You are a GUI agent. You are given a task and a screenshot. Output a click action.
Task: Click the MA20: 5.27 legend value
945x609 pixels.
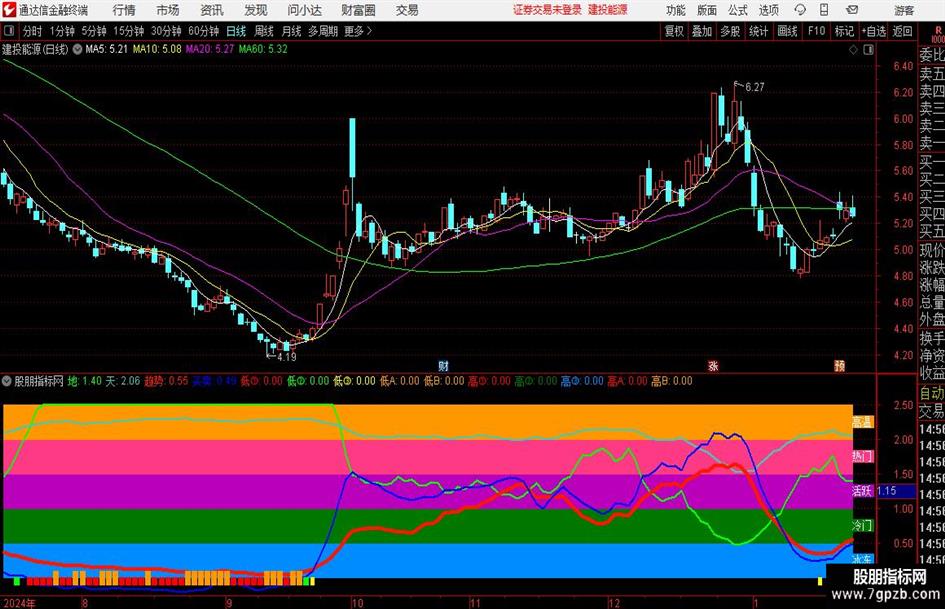pos(210,49)
